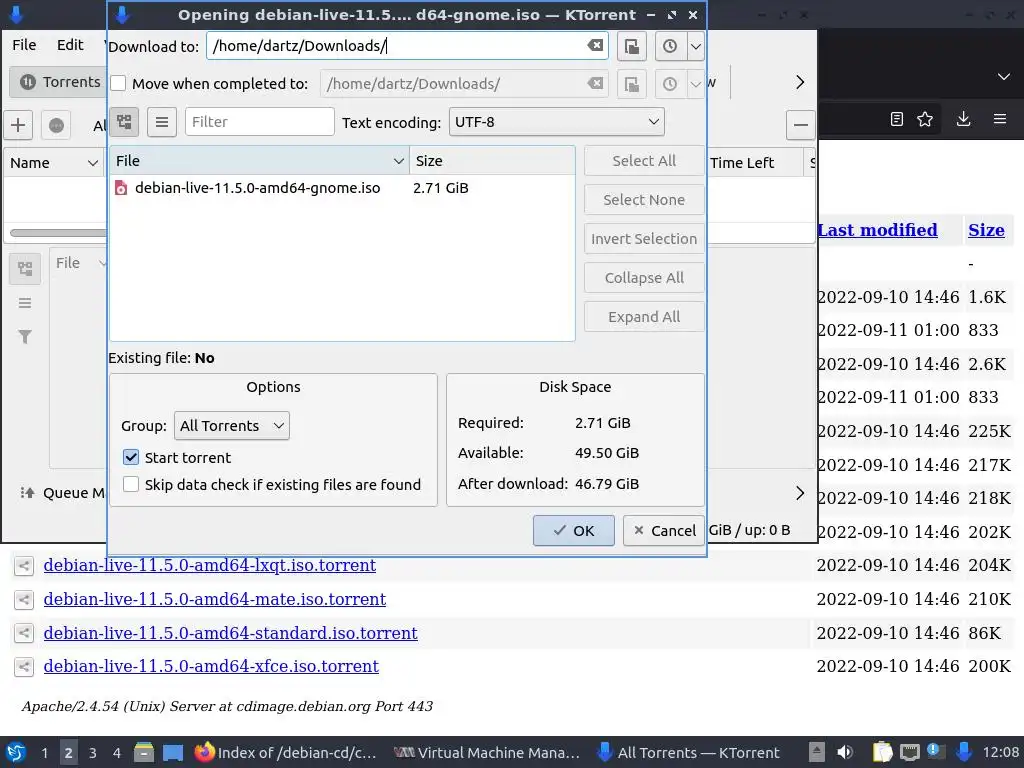Enable Move when completed to checkbox
The image size is (1024, 768).
click(x=118, y=84)
